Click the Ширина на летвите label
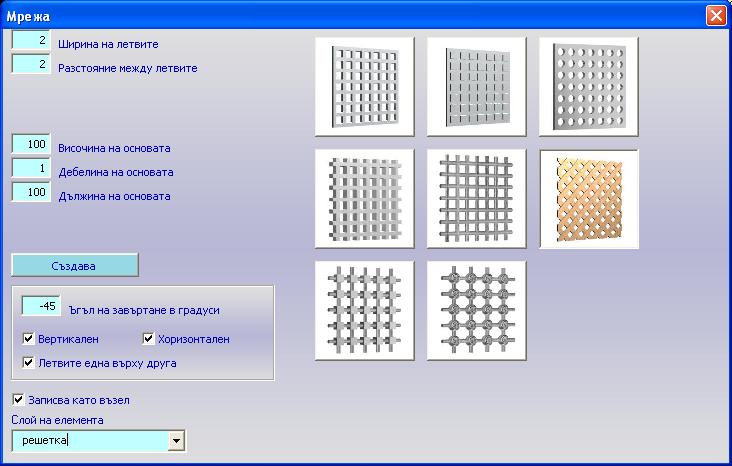The image size is (732, 466). tap(108, 44)
